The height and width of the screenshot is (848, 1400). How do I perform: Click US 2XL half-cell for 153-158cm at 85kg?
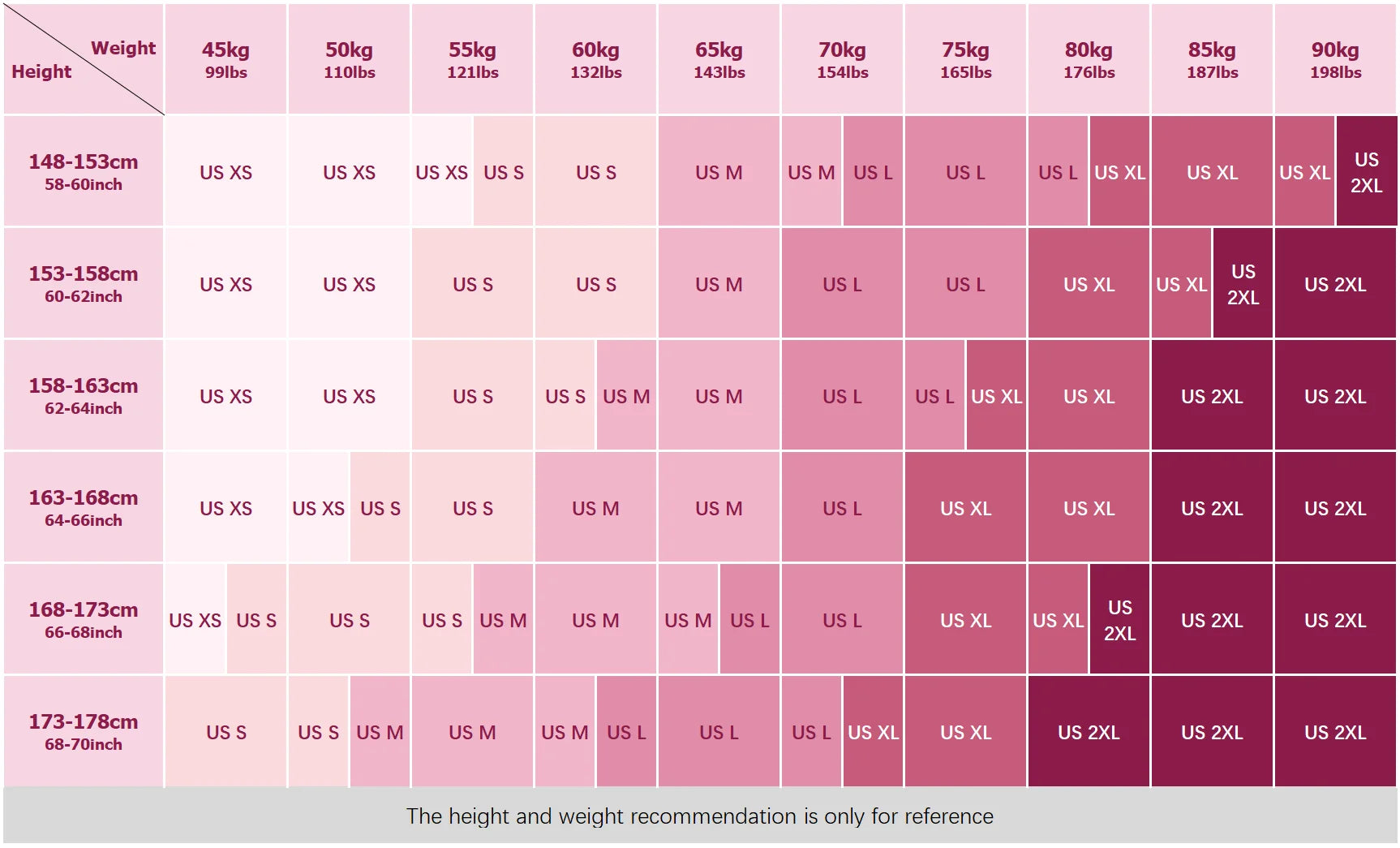pyautogui.click(x=1243, y=283)
